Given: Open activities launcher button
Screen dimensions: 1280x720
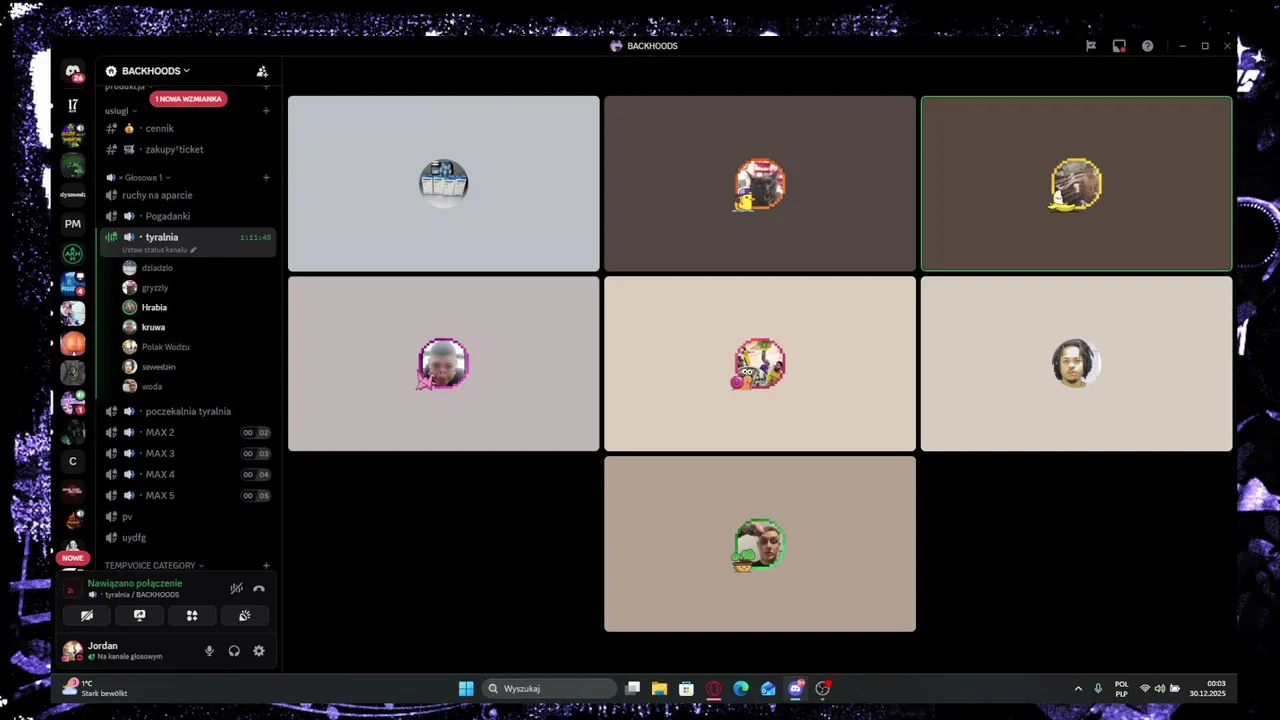Looking at the screenshot, I should click(192, 616).
